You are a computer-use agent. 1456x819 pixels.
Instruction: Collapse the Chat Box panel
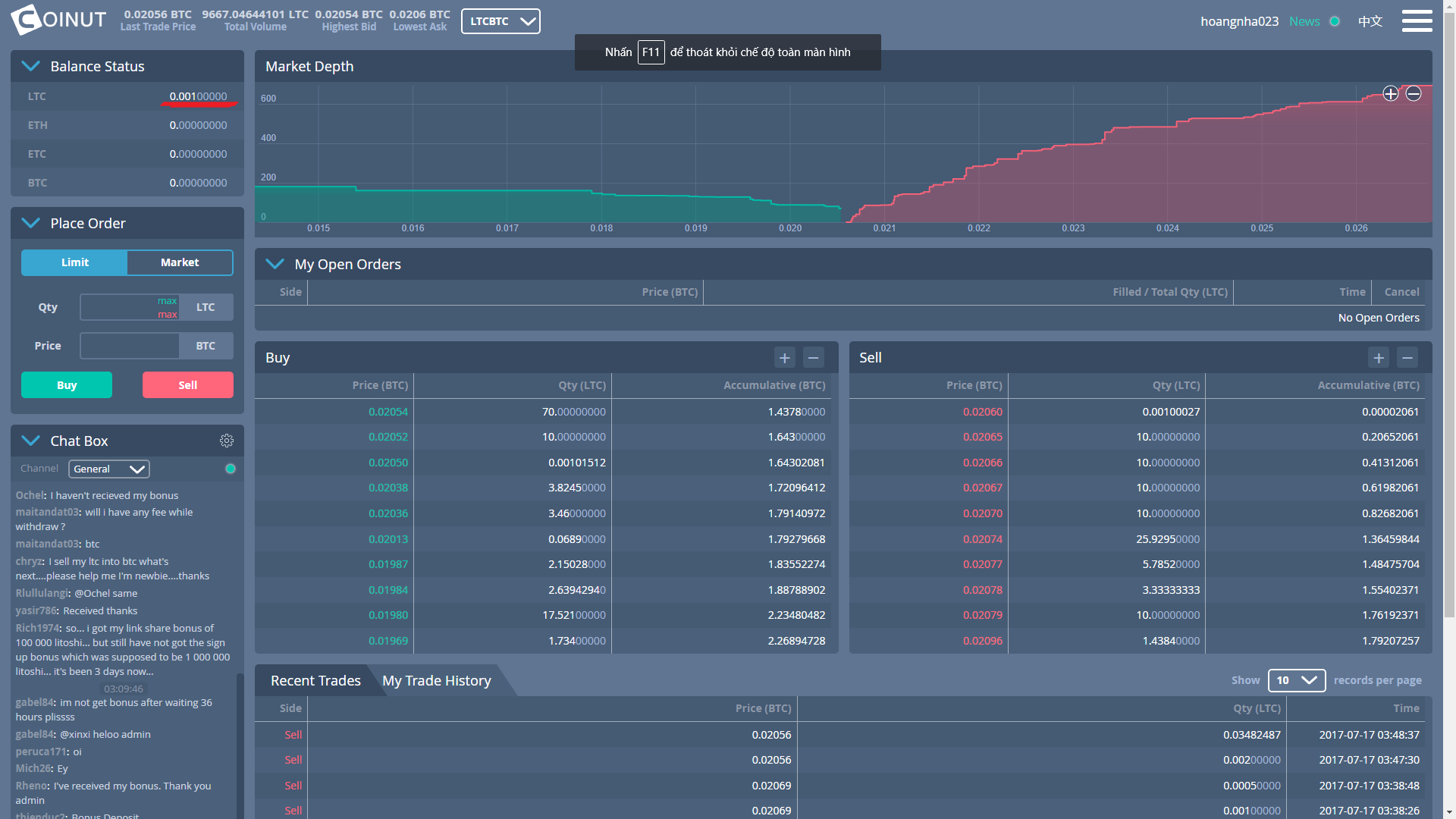click(31, 441)
